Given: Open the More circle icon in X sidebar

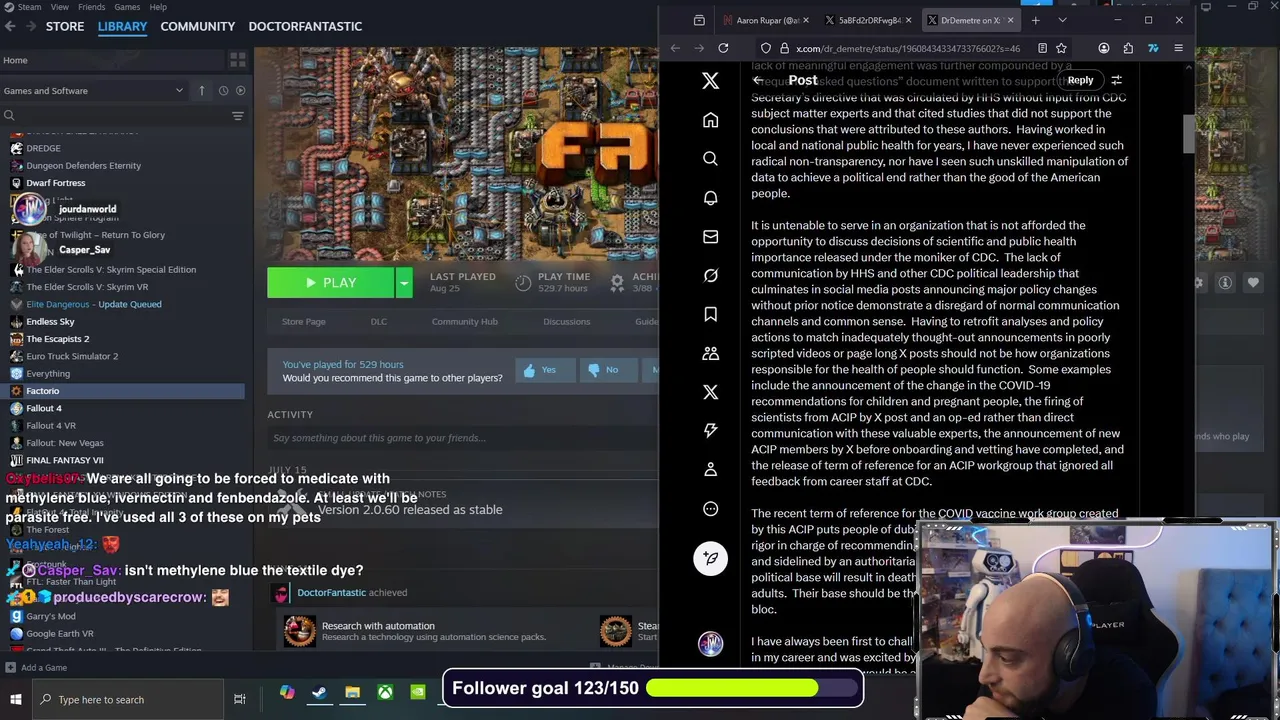Looking at the screenshot, I should pyautogui.click(x=710, y=508).
